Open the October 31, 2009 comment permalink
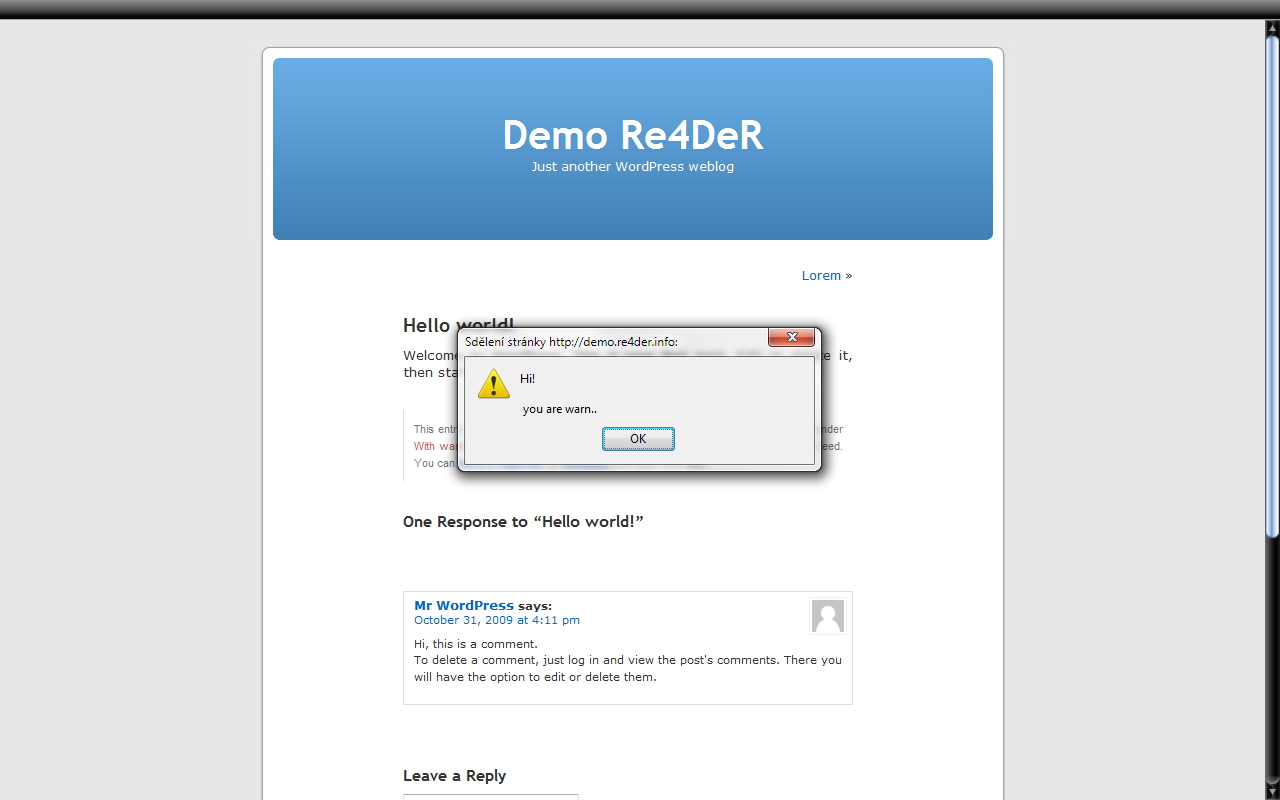This screenshot has height=800, width=1280. tap(497, 620)
